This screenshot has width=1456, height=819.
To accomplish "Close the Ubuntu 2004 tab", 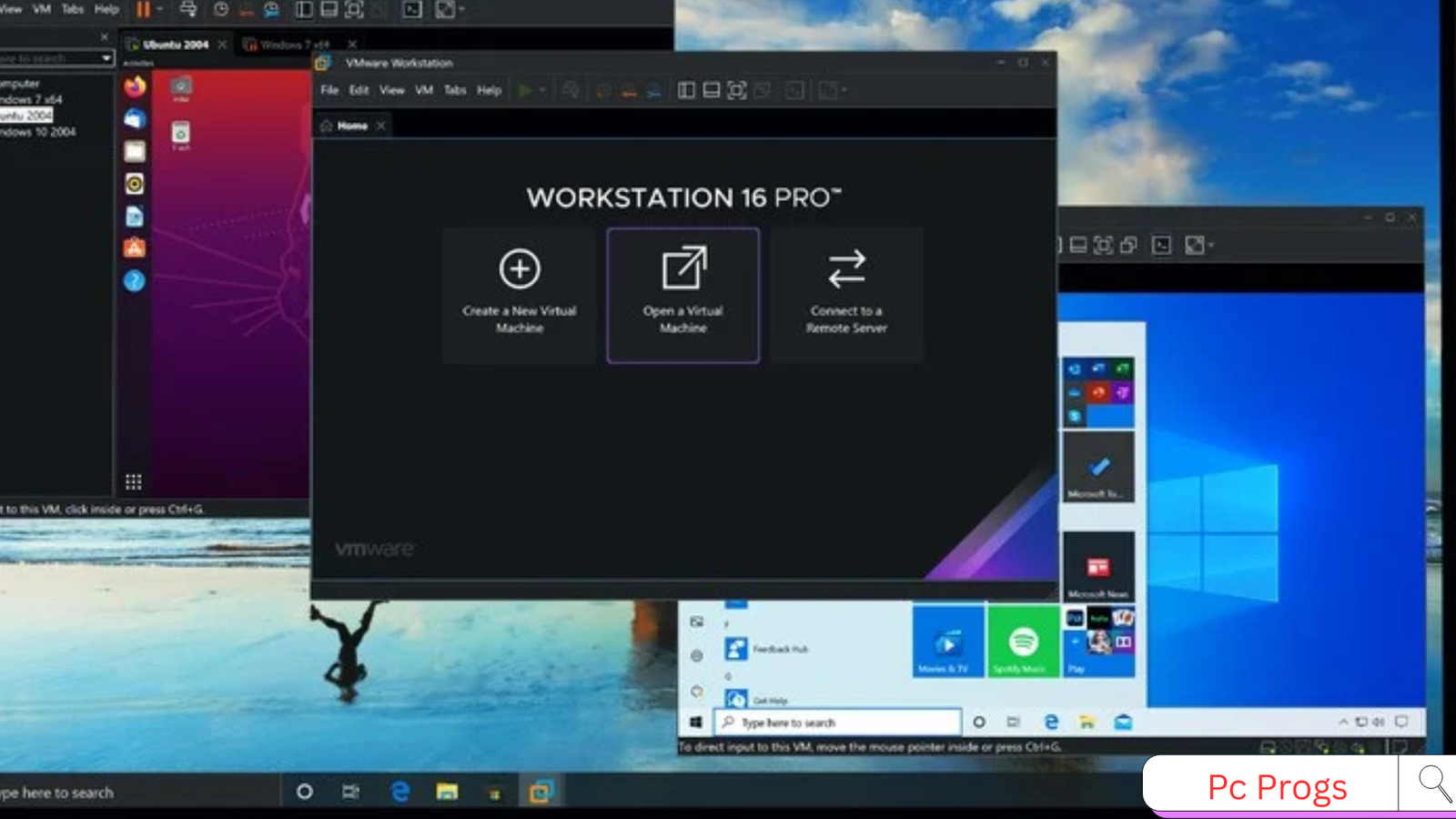I will [x=222, y=44].
